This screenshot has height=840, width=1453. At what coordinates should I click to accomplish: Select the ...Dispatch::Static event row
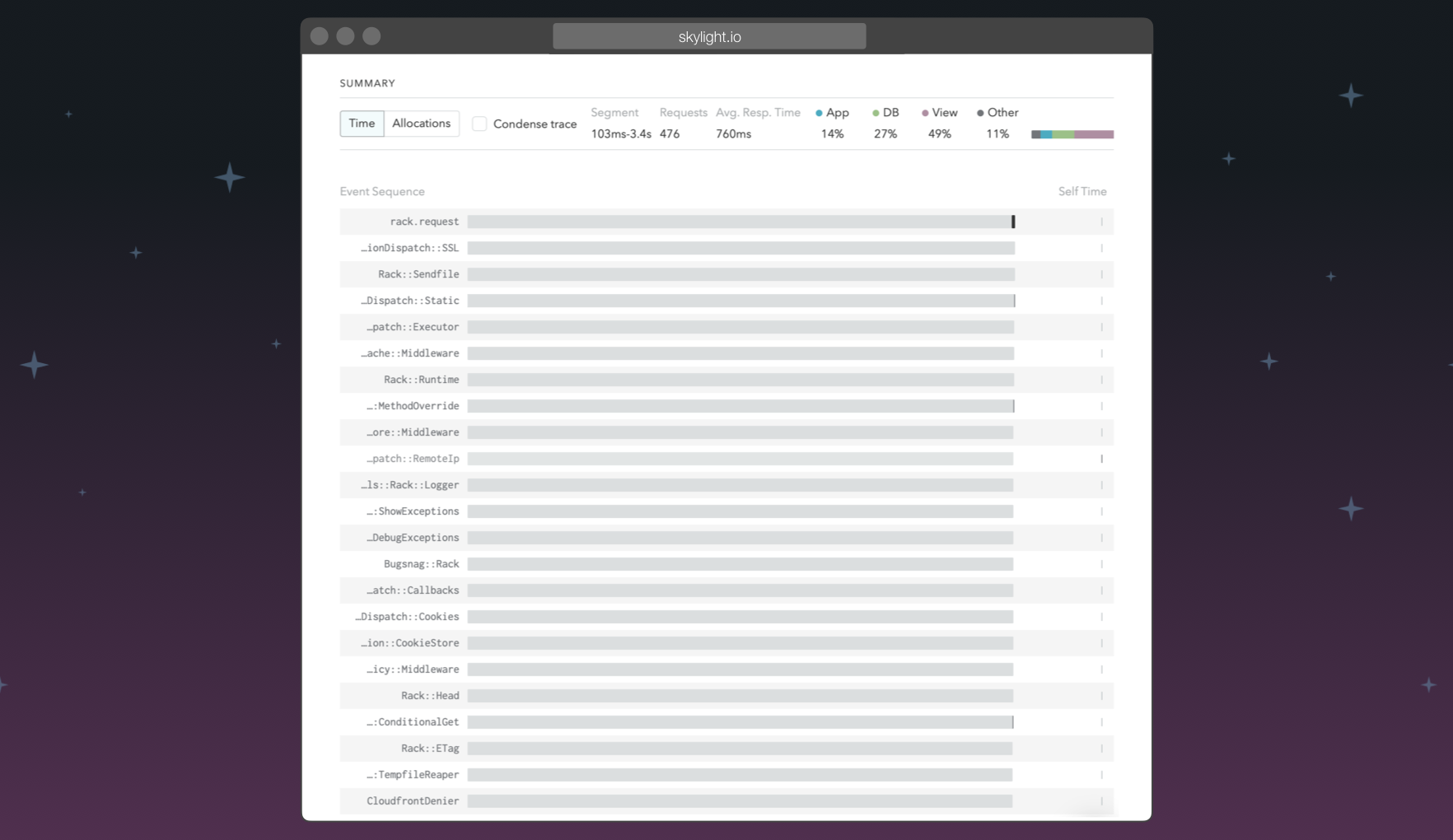pyautogui.click(x=726, y=301)
